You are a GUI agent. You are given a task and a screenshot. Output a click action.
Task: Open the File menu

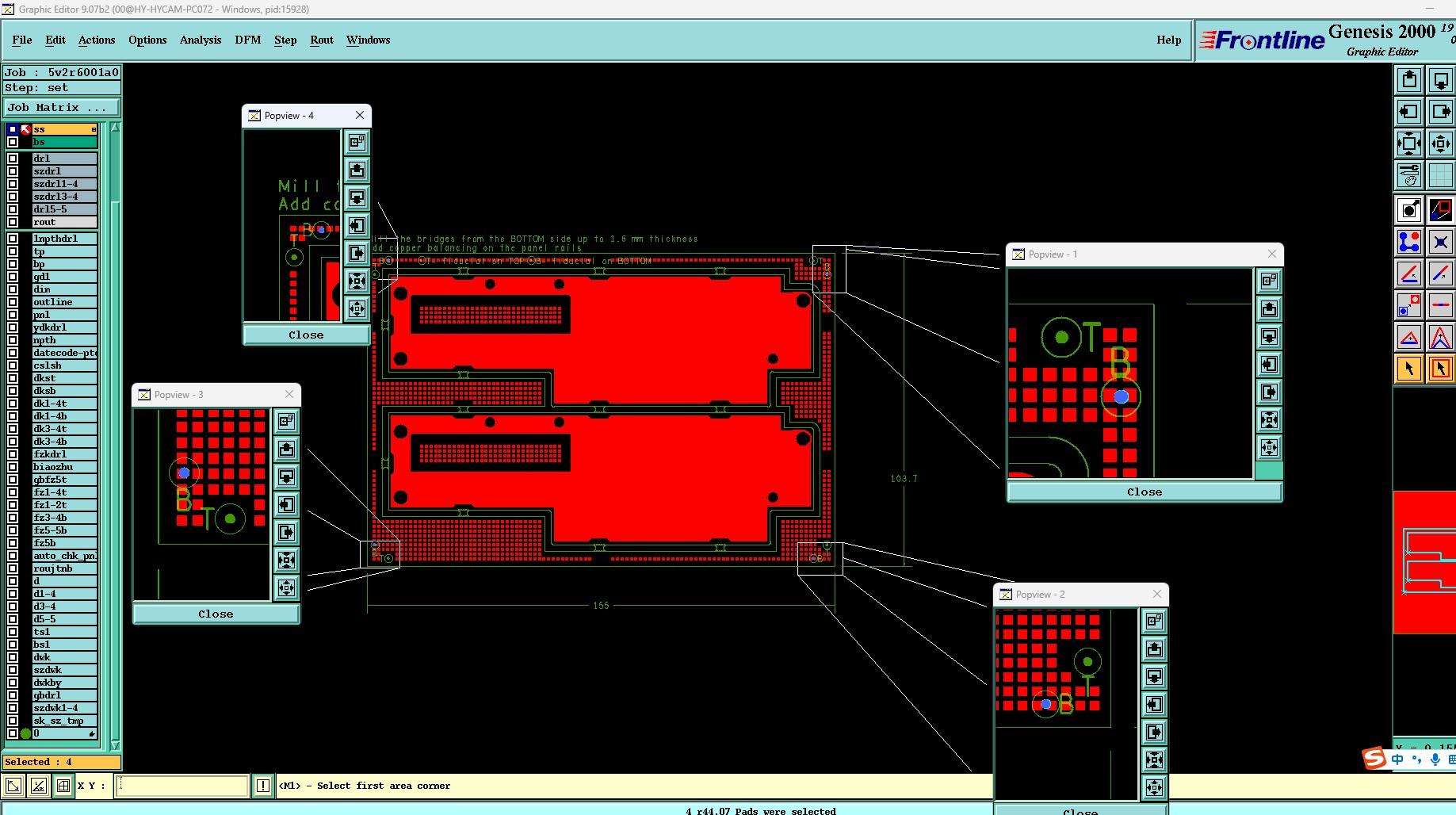(x=22, y=40)
